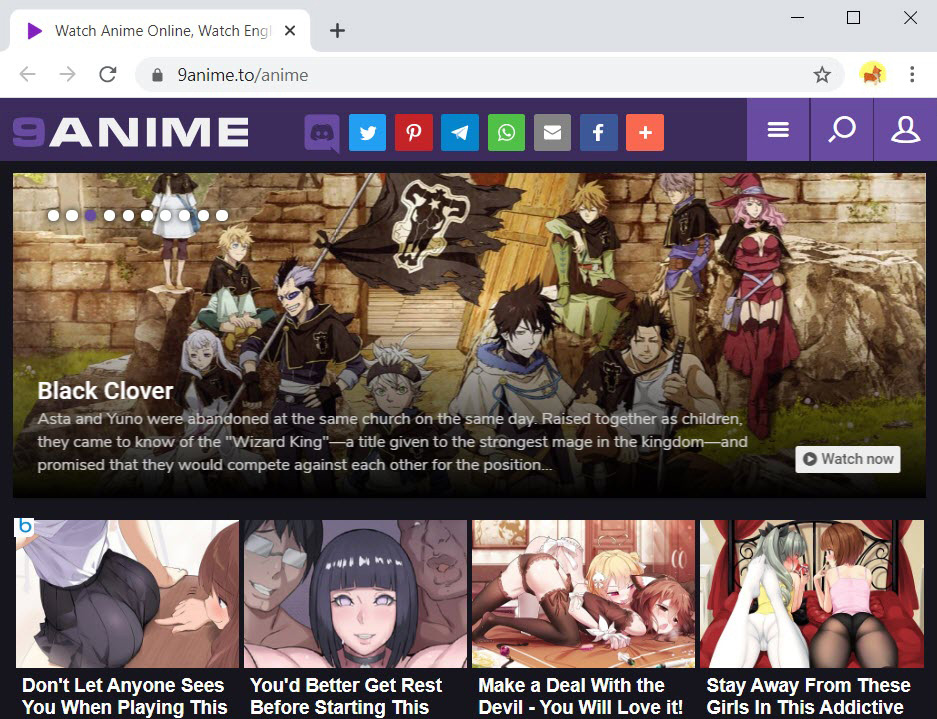This screenshot has height=719, width=937.
Task: Select the first carousel slide dot
Action: 53,215
